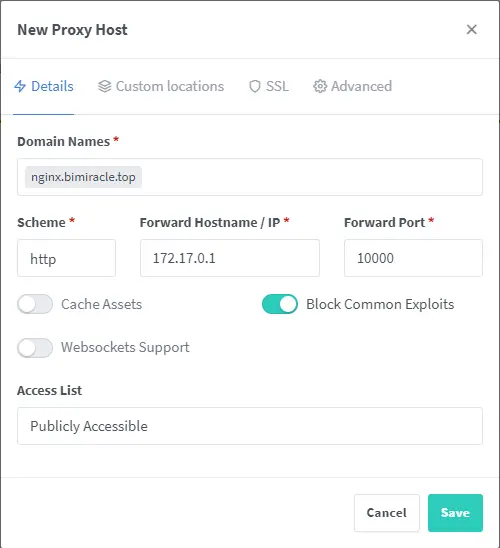Click the shield icon beside SSL
Screen dimensions: 500x548
tap(255, 86)
